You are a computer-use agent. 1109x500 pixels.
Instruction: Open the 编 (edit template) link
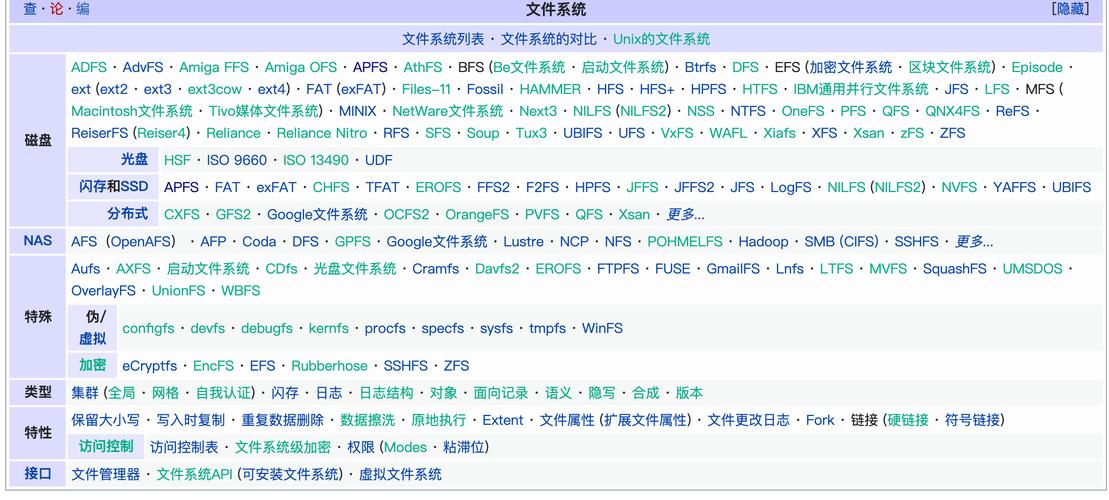pos(83,9)
